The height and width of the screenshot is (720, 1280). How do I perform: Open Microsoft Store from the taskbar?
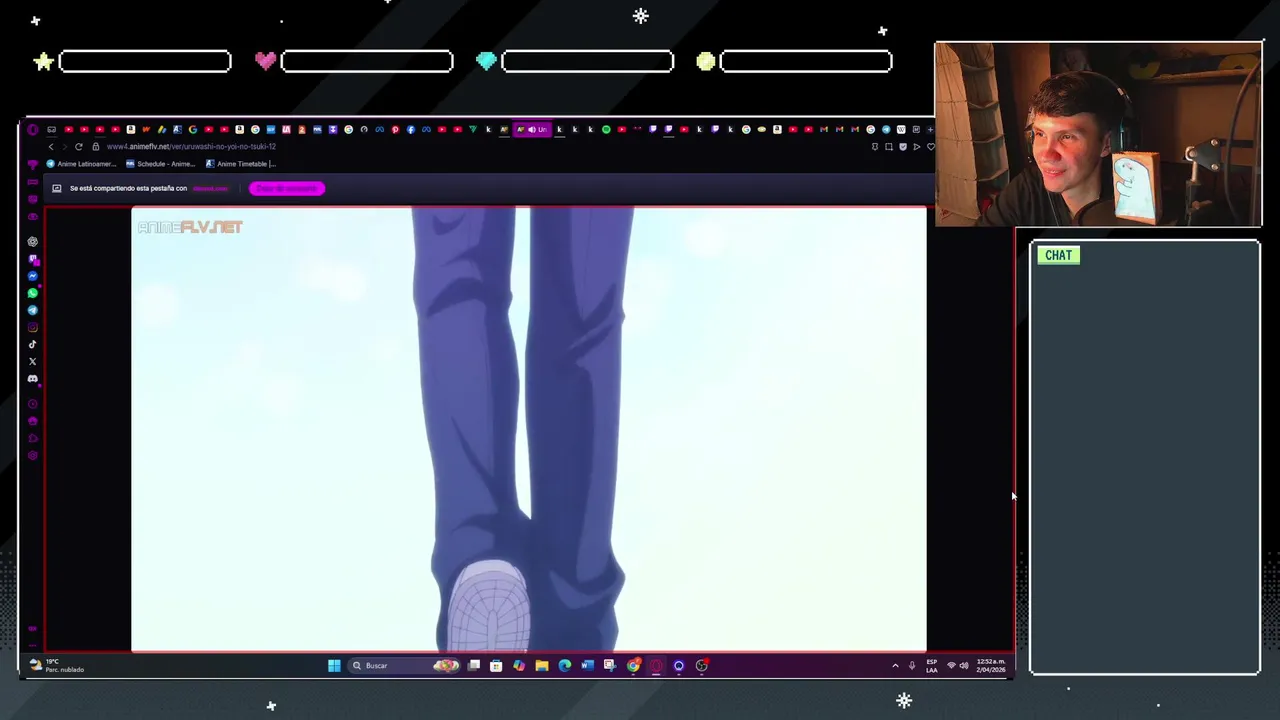coord(496,666)
